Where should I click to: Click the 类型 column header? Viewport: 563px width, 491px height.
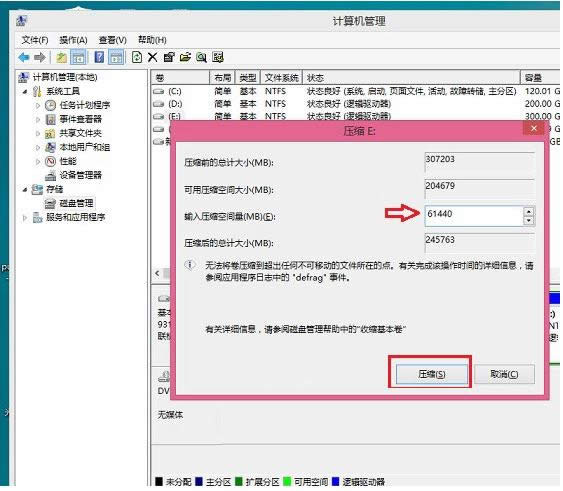[248, 78]
